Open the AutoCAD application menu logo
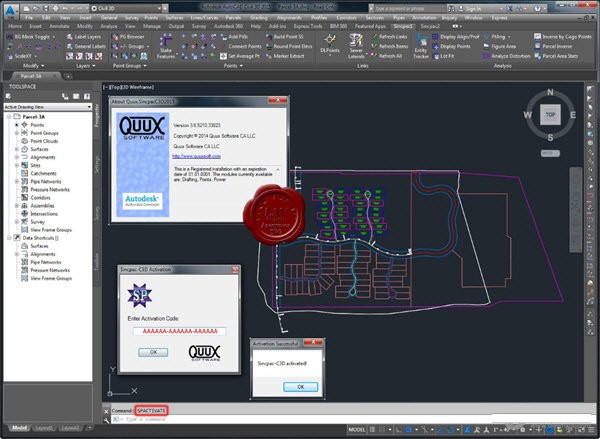 pyautogui.click(x=10, y=10)
